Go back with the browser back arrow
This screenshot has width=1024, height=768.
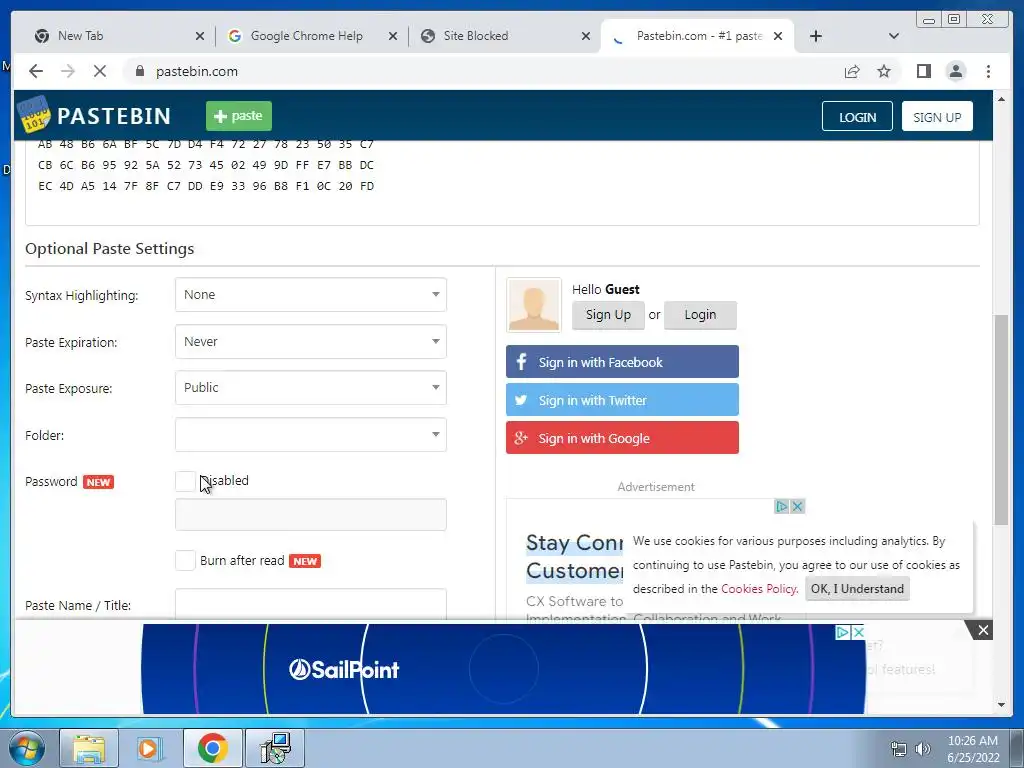click(x=36, y=71)
